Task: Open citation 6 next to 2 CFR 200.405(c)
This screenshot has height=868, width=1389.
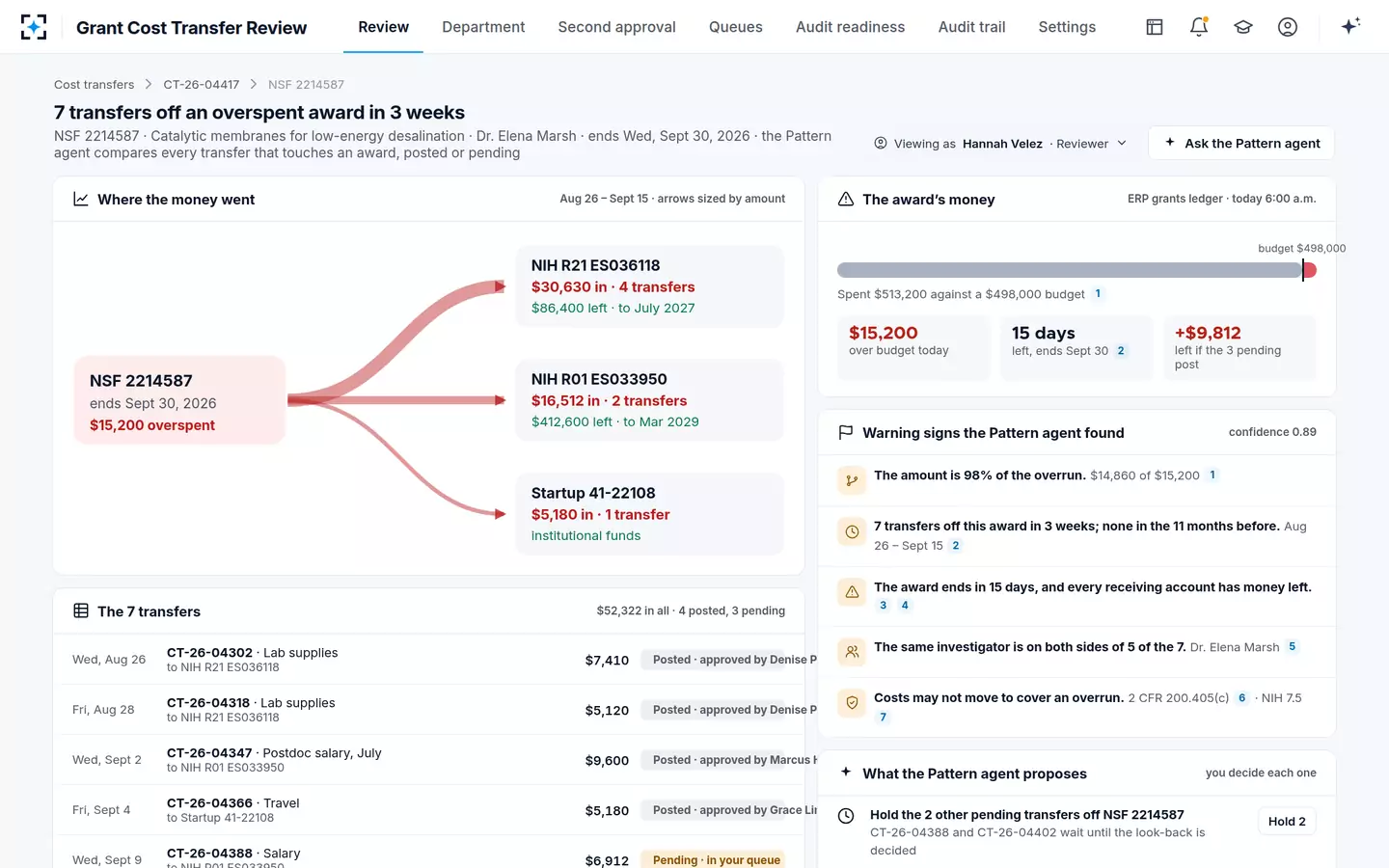Action: click(1242, 698)
